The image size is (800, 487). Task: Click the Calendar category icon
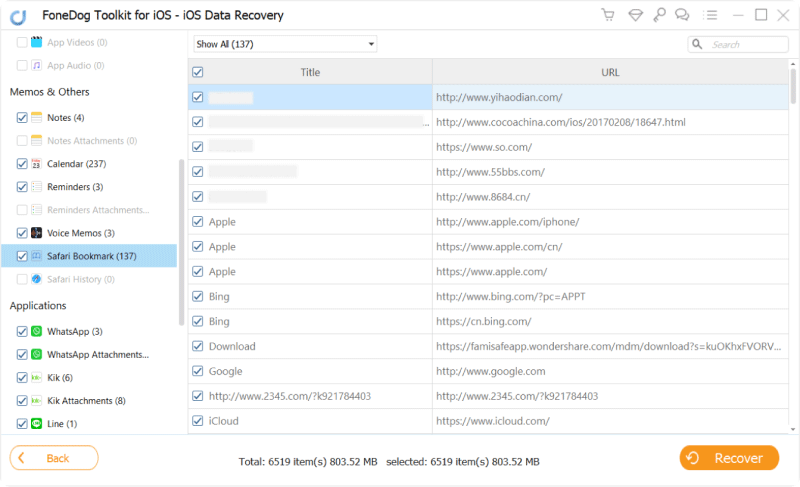36,164
